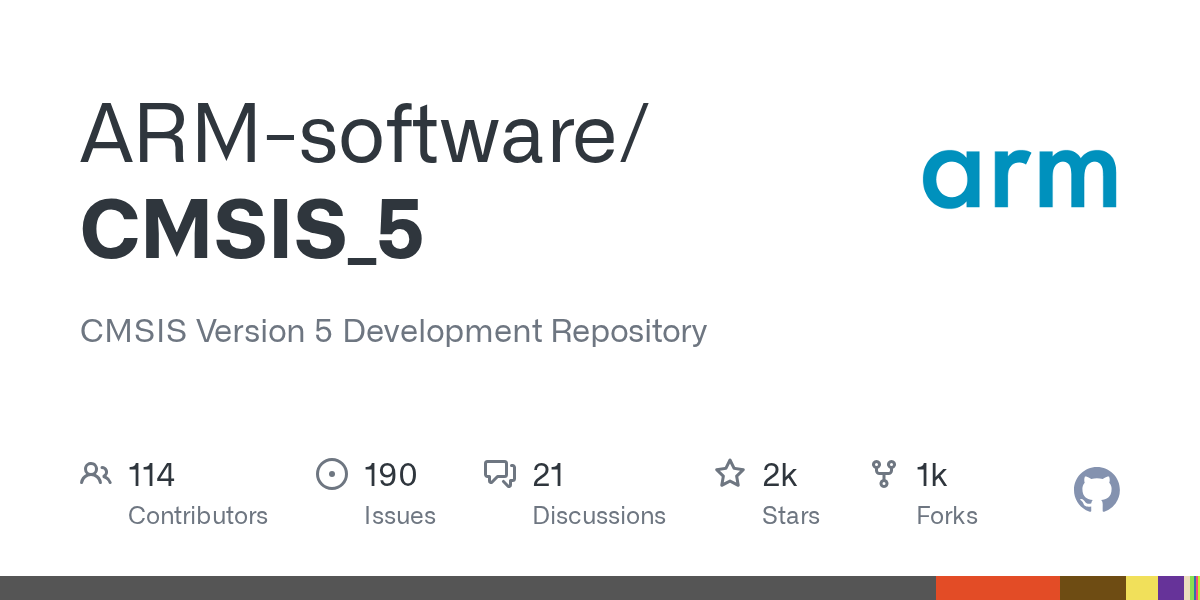Click the brown language bar segment

tap(1093, 588)
